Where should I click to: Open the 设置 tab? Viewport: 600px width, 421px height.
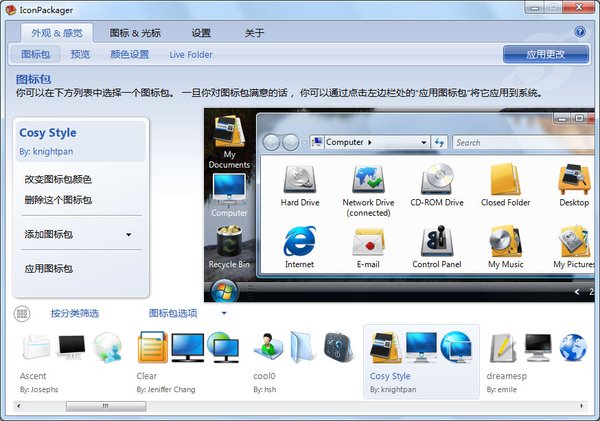[201, 33]
